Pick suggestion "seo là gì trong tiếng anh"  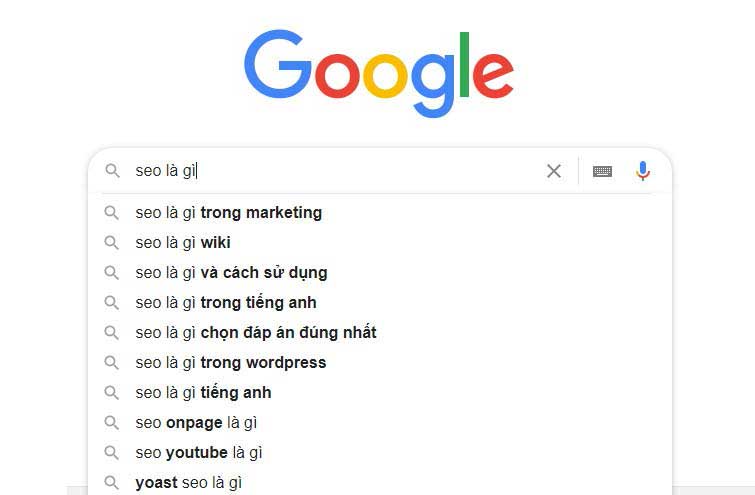tap(226, 302)
